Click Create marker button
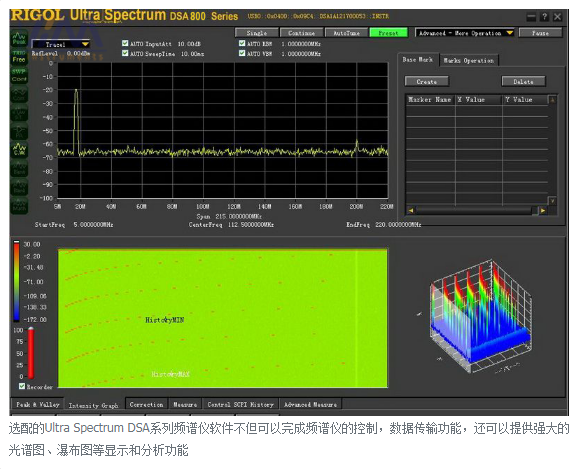 point(427,81)
